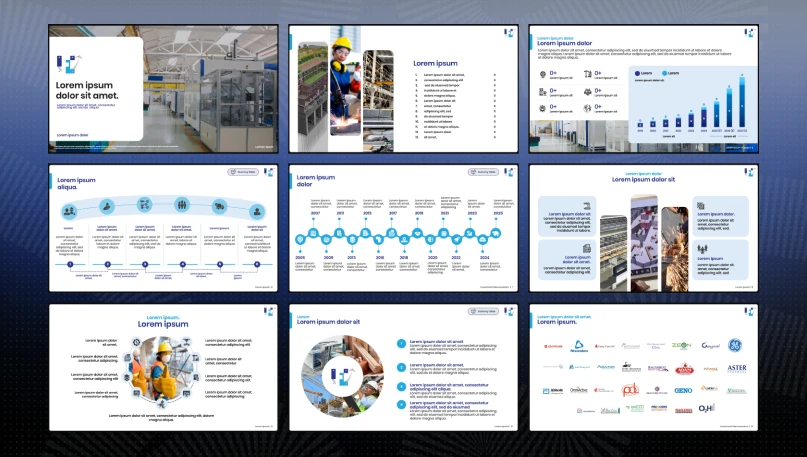The width and height of the screenshot is (807, 457).
Task: Click the dark blue Lorem legend dot
Action: [x=637, y=73]
